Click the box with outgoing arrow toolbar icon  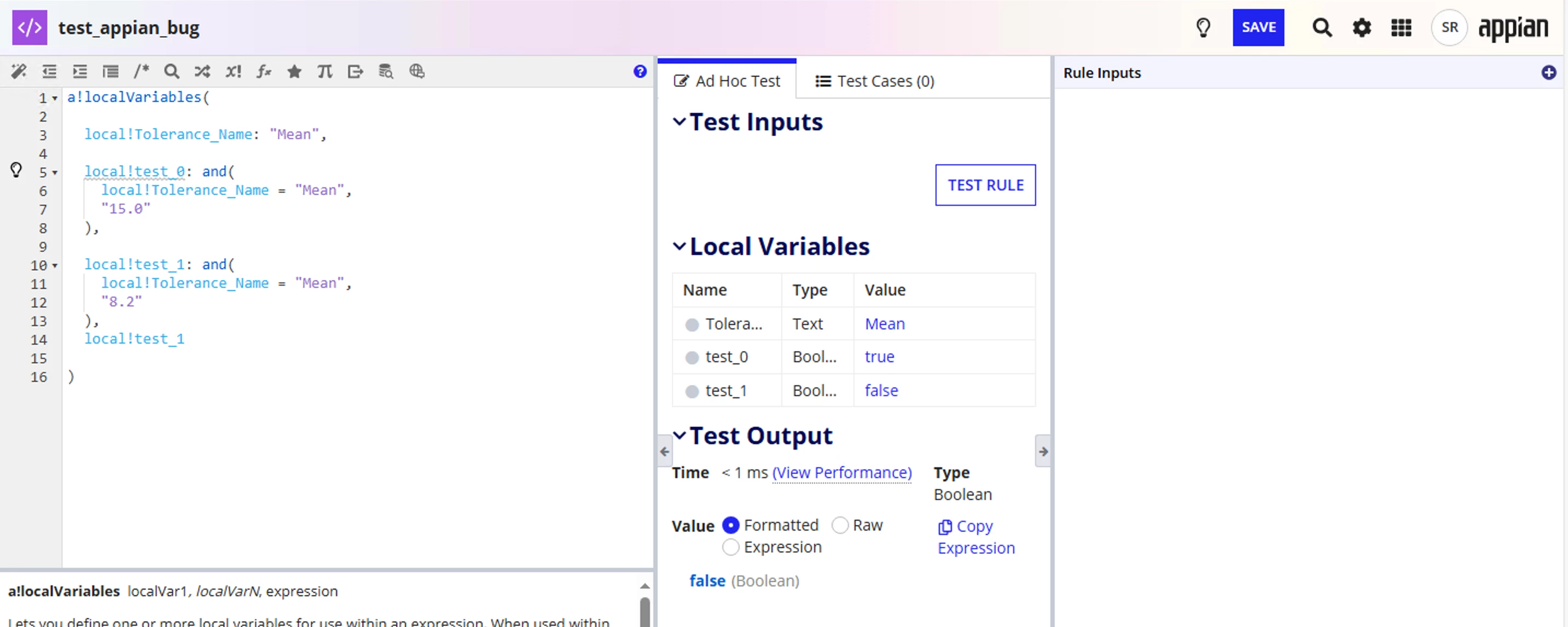point(356,72)
